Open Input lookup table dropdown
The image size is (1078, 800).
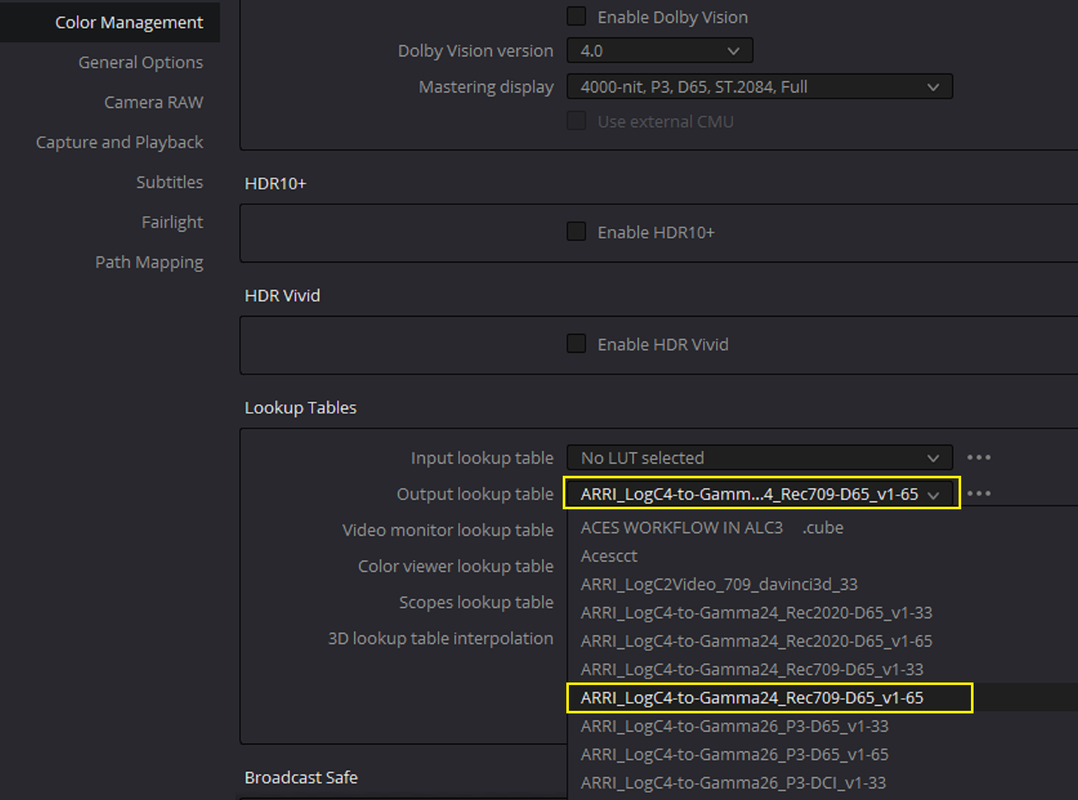[x=759, y=458]
